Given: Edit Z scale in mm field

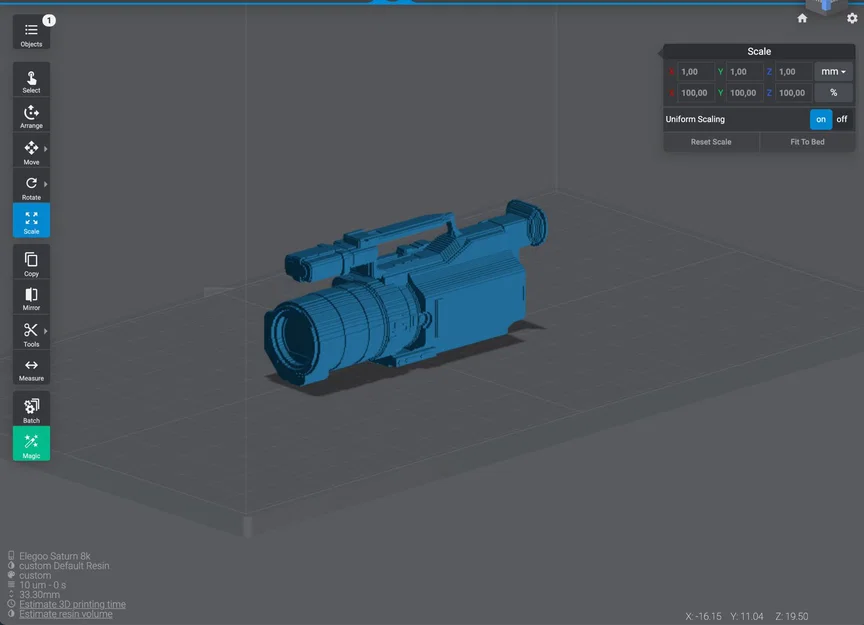Looking at the screenshot, I should [x=793, y=72].
